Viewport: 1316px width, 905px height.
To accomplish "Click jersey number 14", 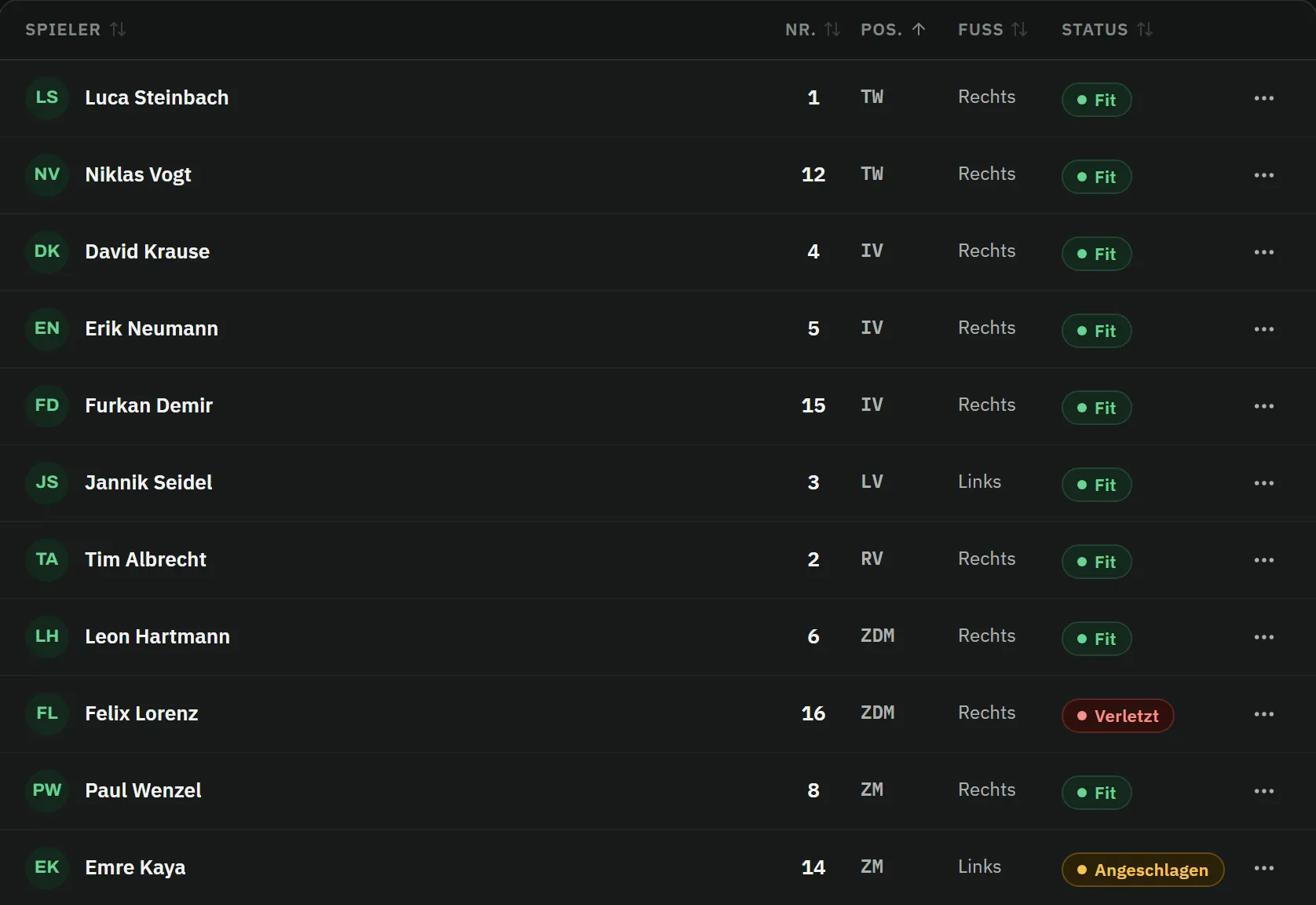I will coord(813,867).
